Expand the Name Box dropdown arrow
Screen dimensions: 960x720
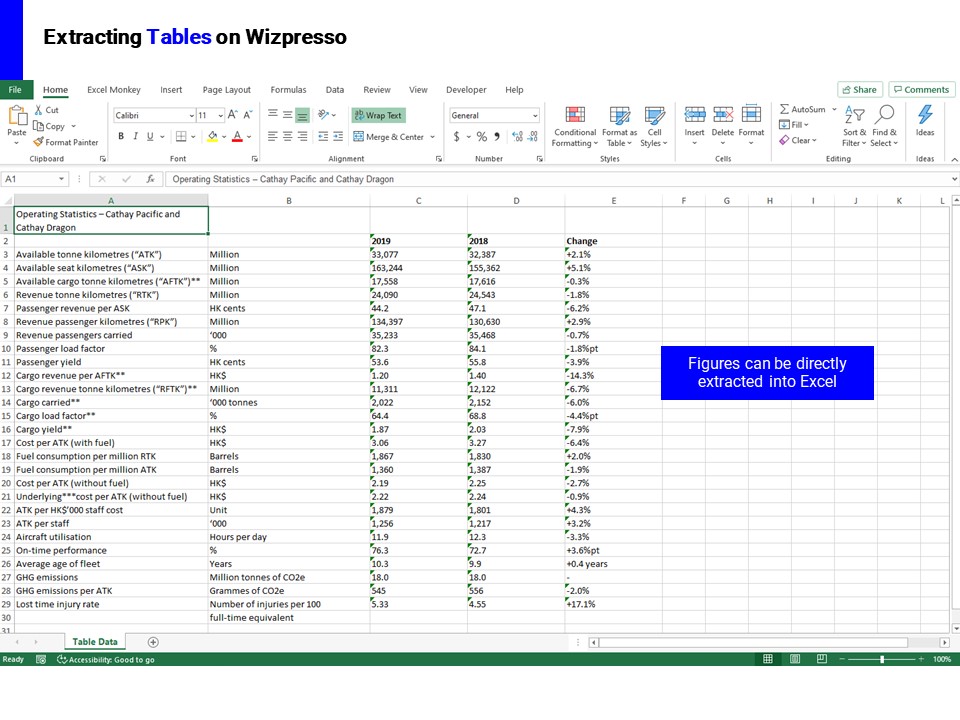pos(61,179)
